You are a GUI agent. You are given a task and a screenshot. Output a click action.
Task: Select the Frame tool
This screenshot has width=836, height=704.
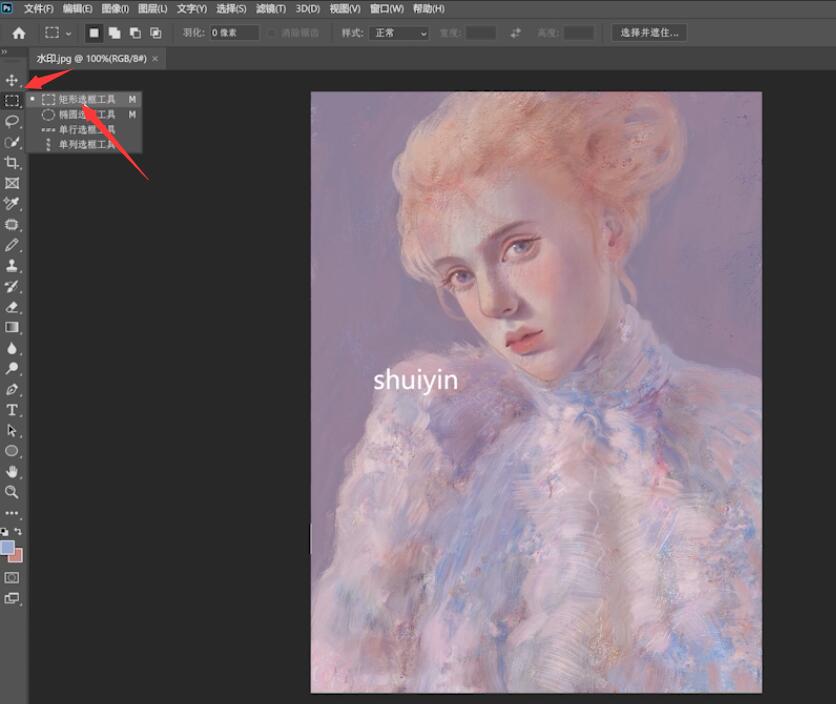(12, 183)
